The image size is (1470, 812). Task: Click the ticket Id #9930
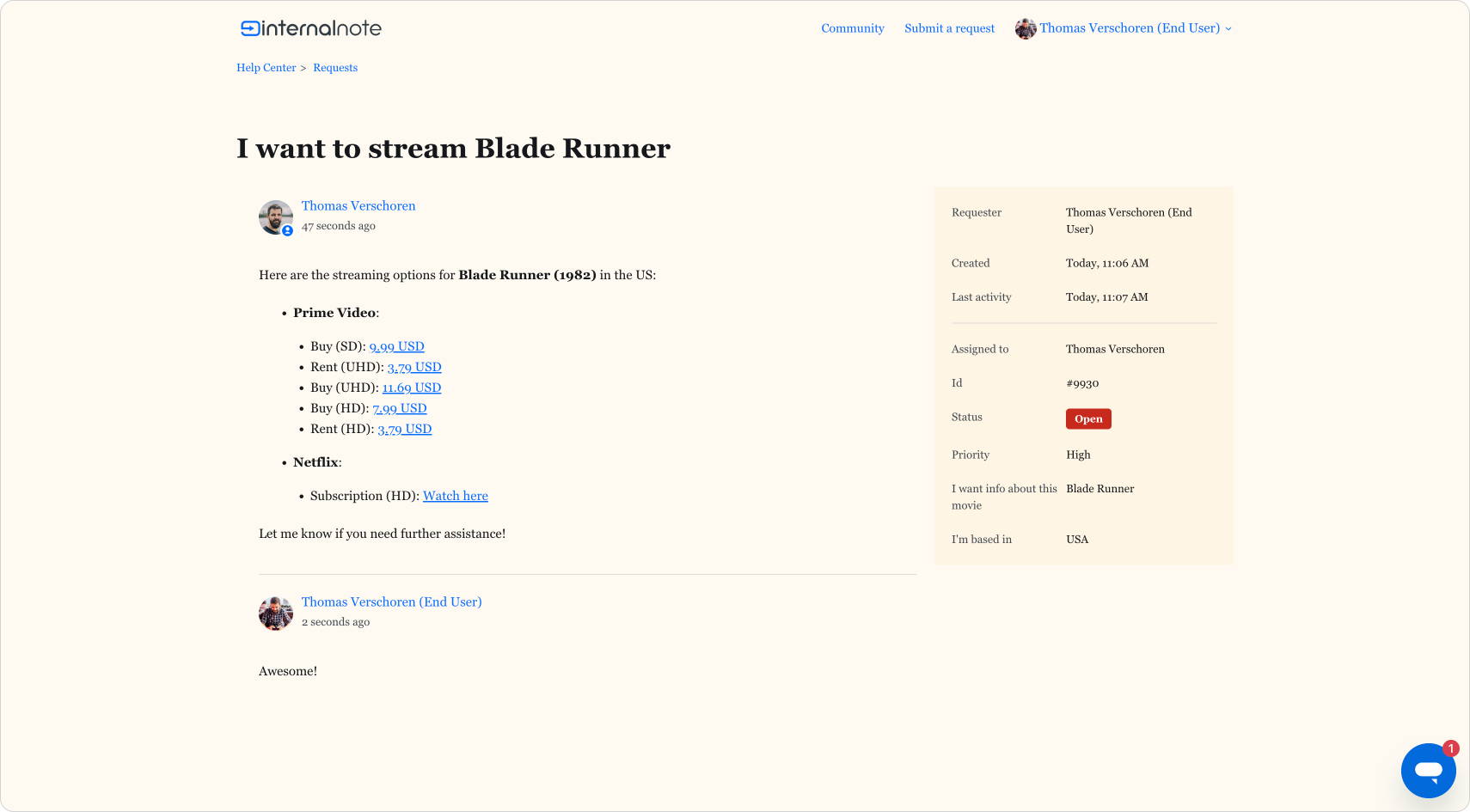1082,383
